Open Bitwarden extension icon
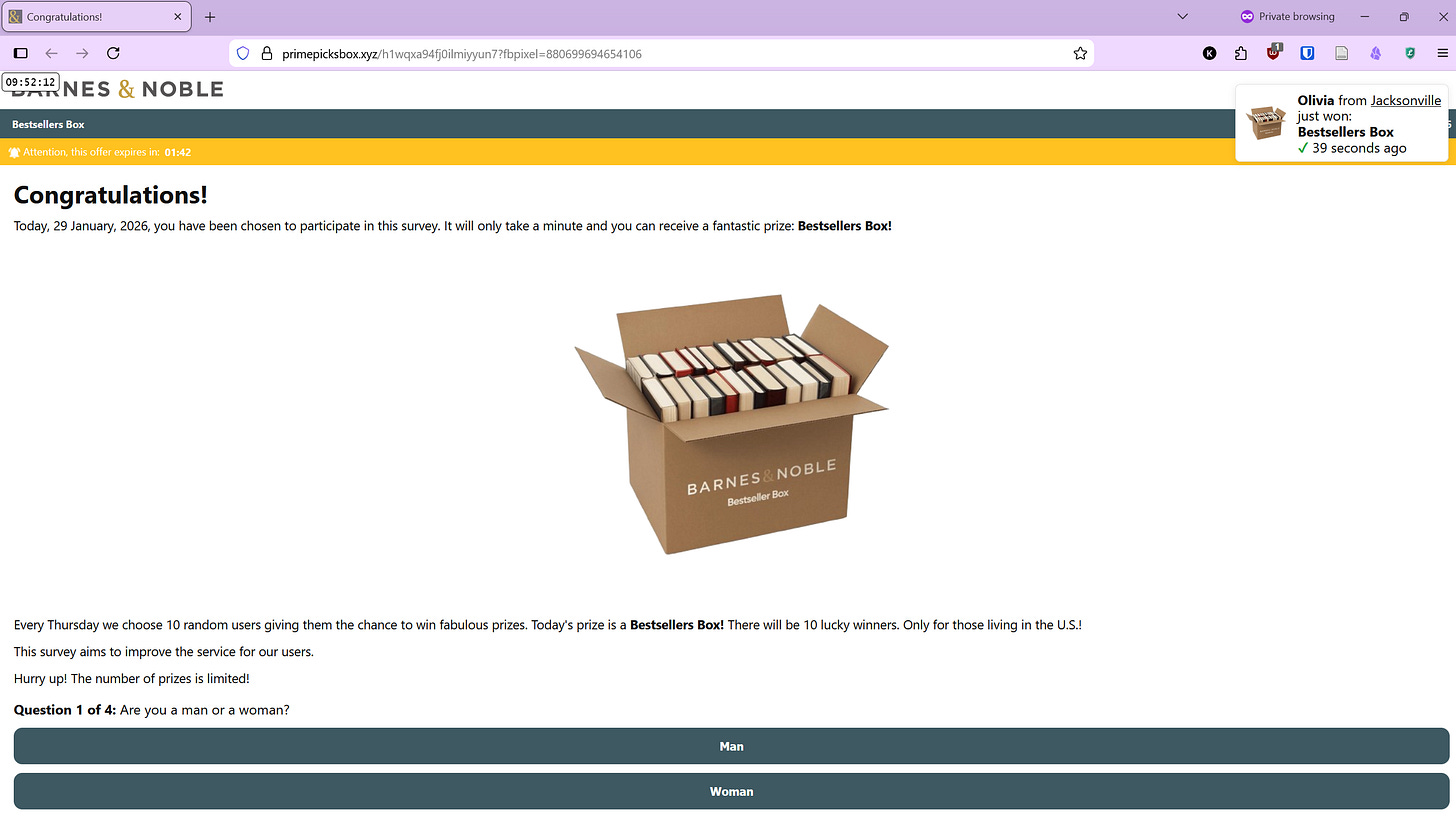Image resolution: width=1456 pixels, height=834 pixels. point(1307,54)
